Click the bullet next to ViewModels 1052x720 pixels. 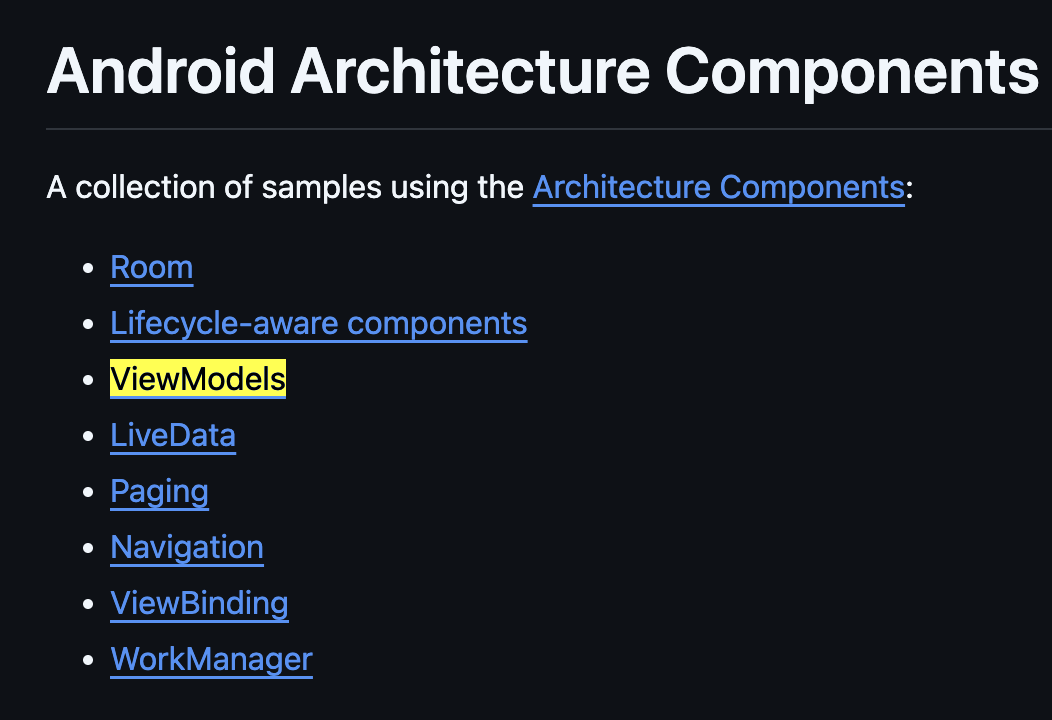88,380
